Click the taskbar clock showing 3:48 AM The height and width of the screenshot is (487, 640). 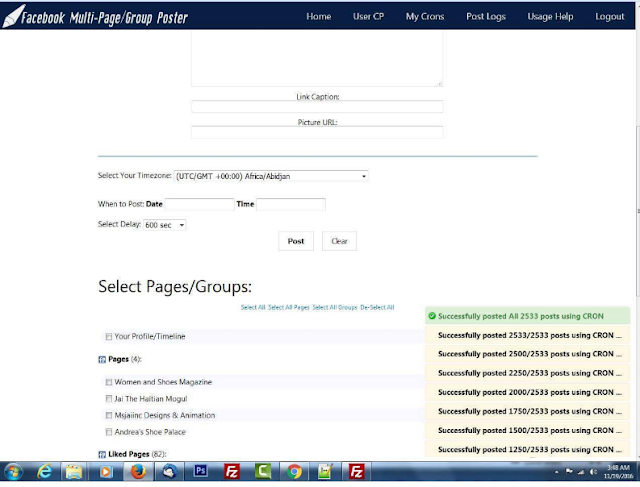pyautogui.click(x=619, y=472)
